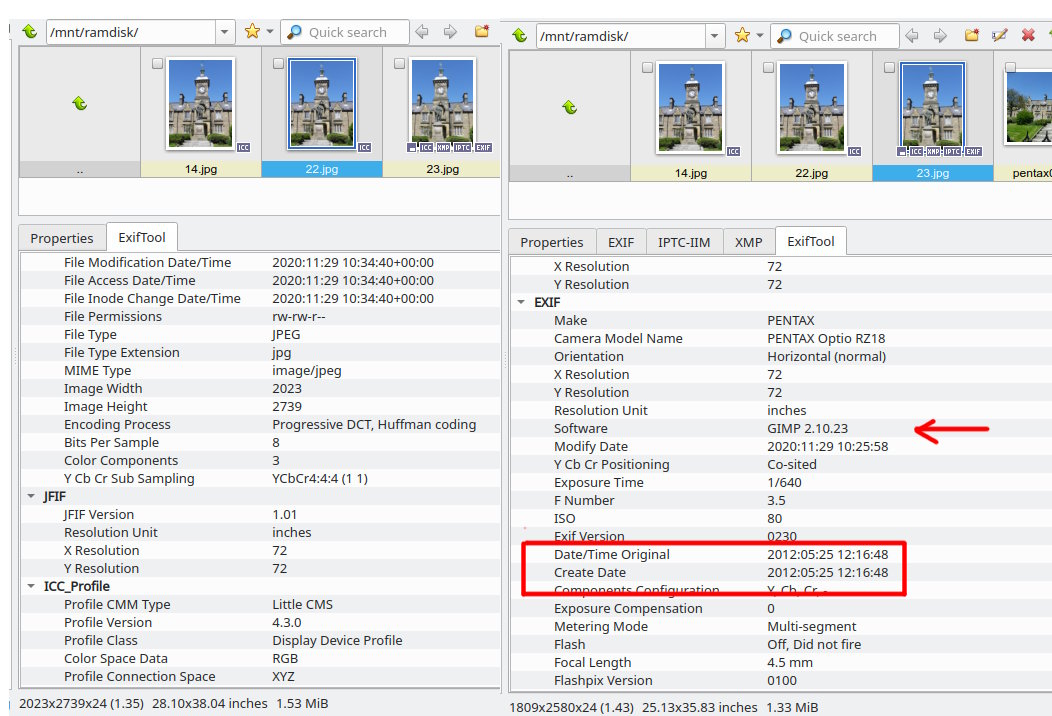The image size is (1052, 716).
Task: Collapse the ICC_Profile group in the left window
Action: click(31, 586)
